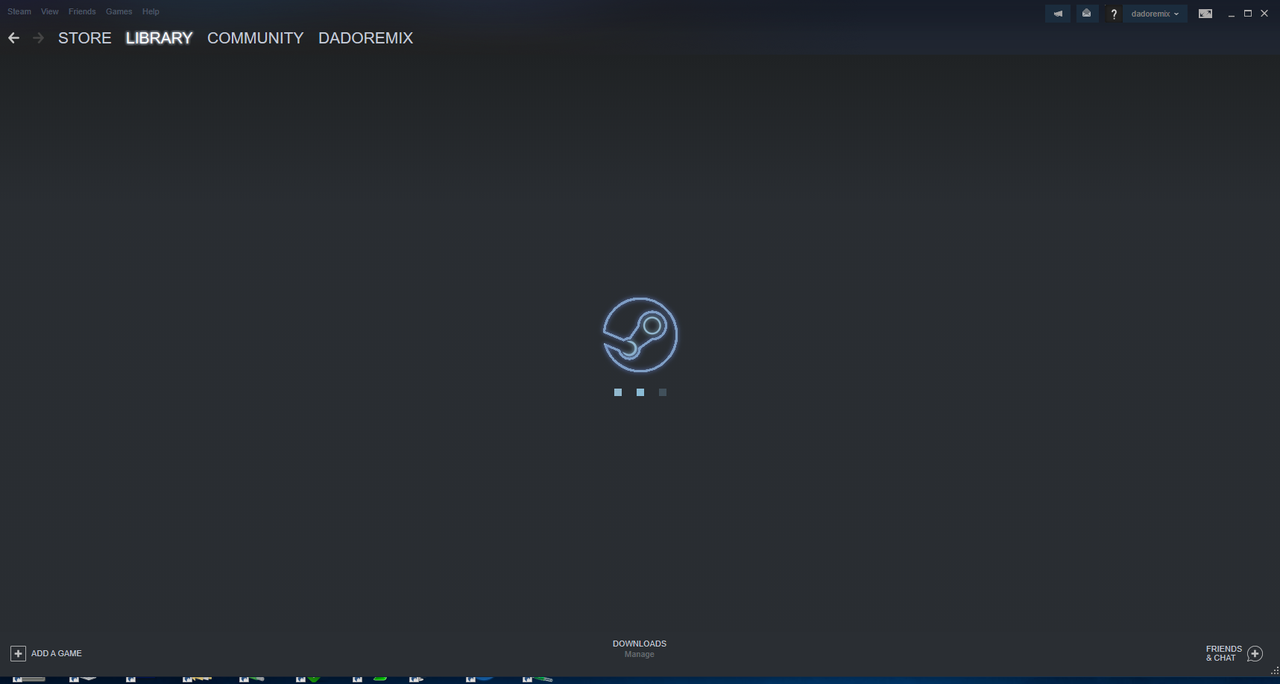Click the question mark help icon
Image resolution: width=1280 pixels, height=684 pixels.
(x=1114, y=14)
